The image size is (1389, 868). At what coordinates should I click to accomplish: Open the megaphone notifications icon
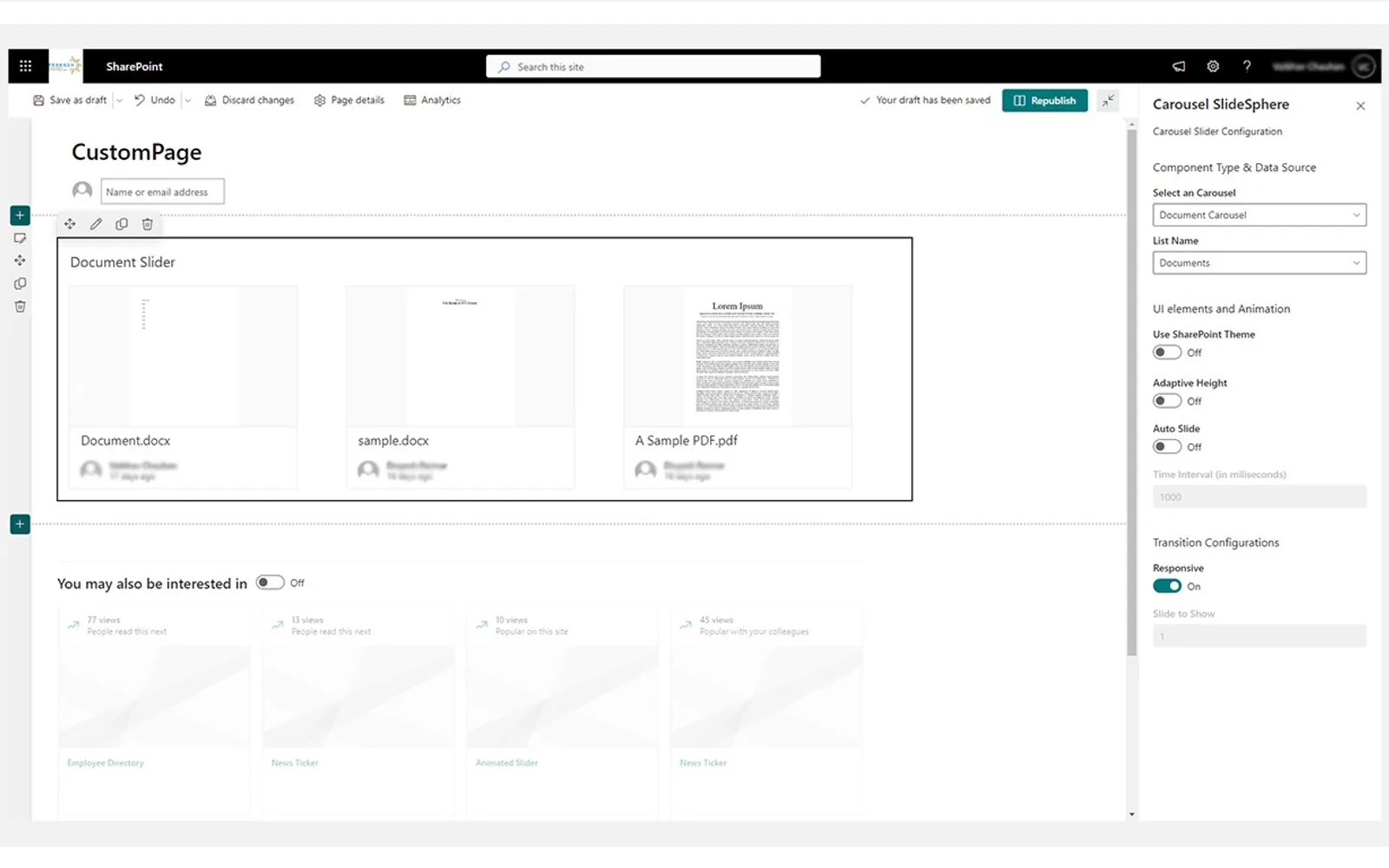coord(1179,66)
